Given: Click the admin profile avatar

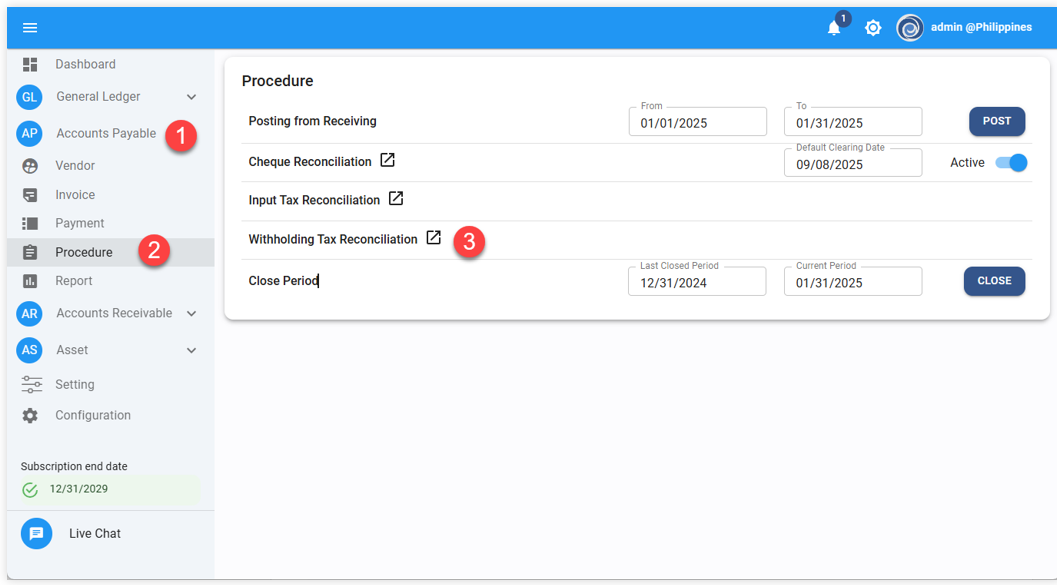Looking at the screenshot, I should 909,28.
